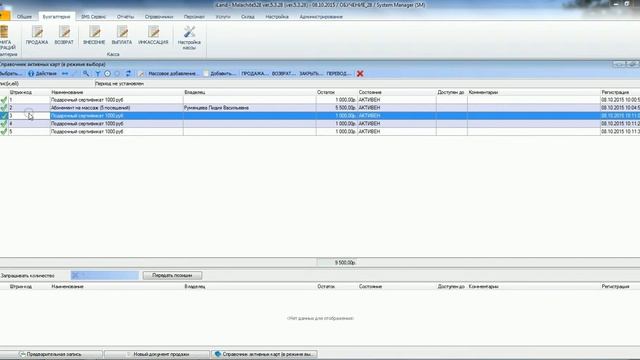Click the clock period icon in toolbar
This screenshot has height=360, width=640.
pyautogui.click(x=107, y=74)
